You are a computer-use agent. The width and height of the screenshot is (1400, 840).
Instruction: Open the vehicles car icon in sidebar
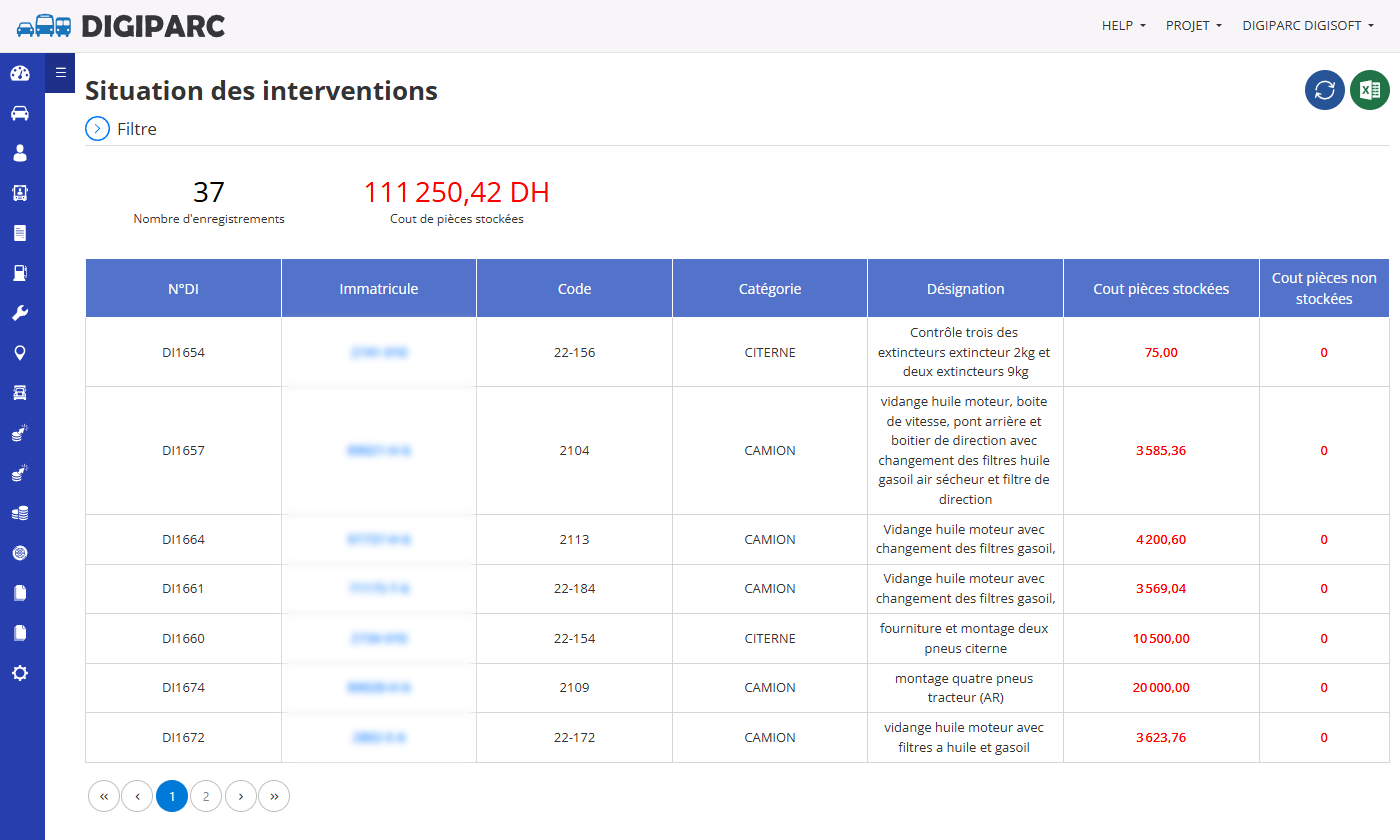[20, 113]
